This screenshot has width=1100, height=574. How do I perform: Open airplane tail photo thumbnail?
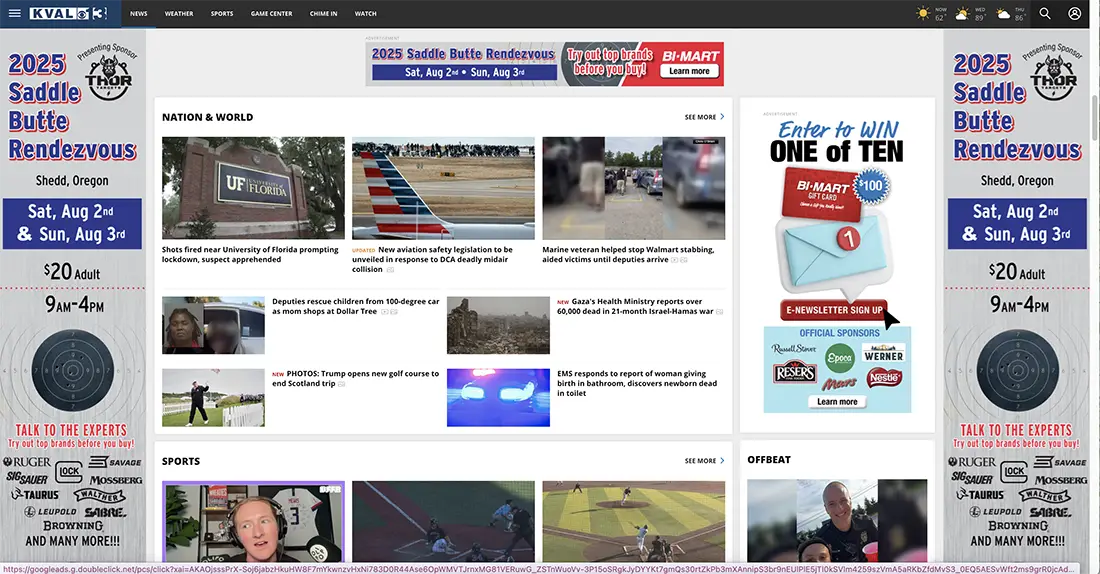point(443,188)
